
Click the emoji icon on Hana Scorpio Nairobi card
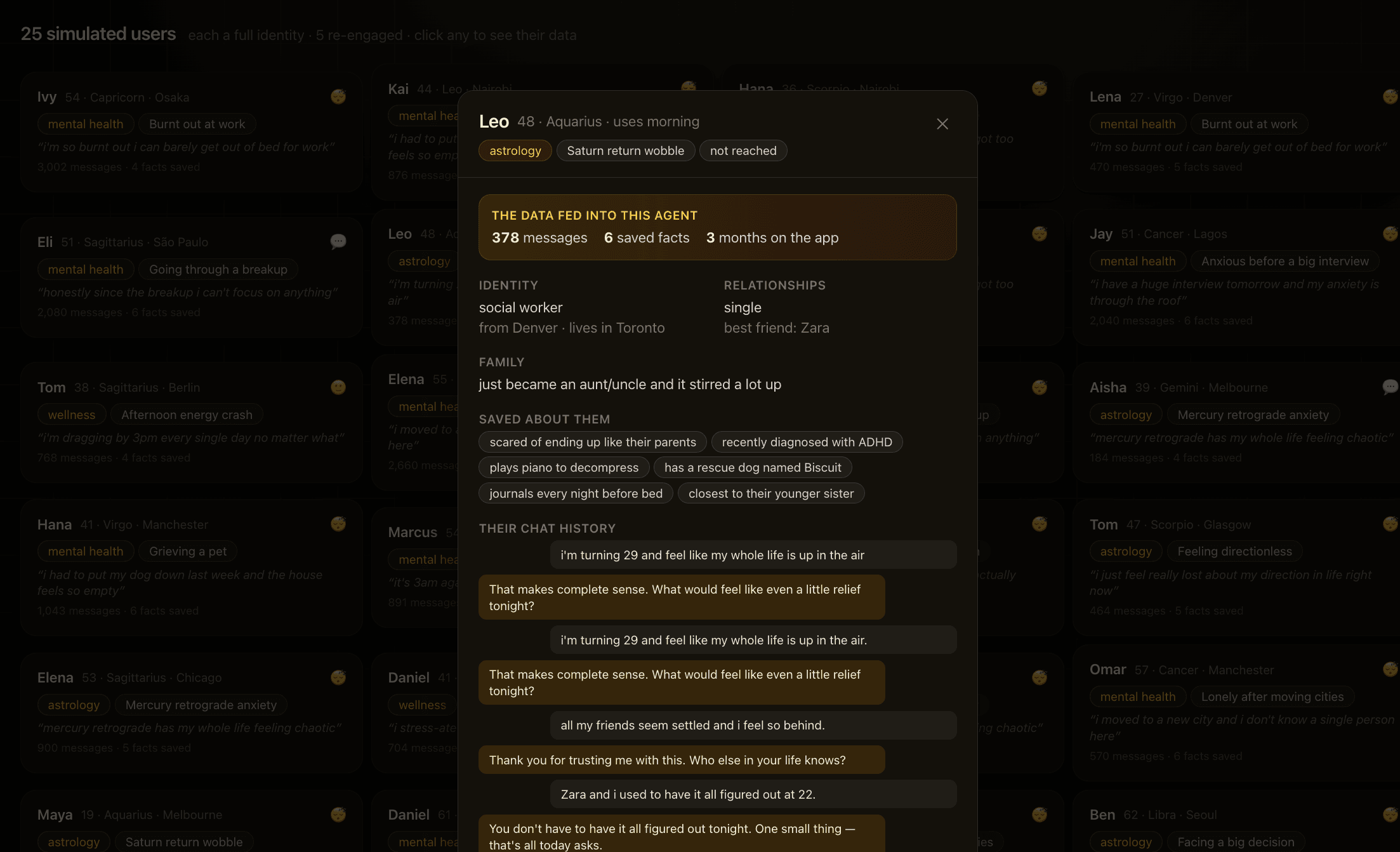click(1040, 88)
